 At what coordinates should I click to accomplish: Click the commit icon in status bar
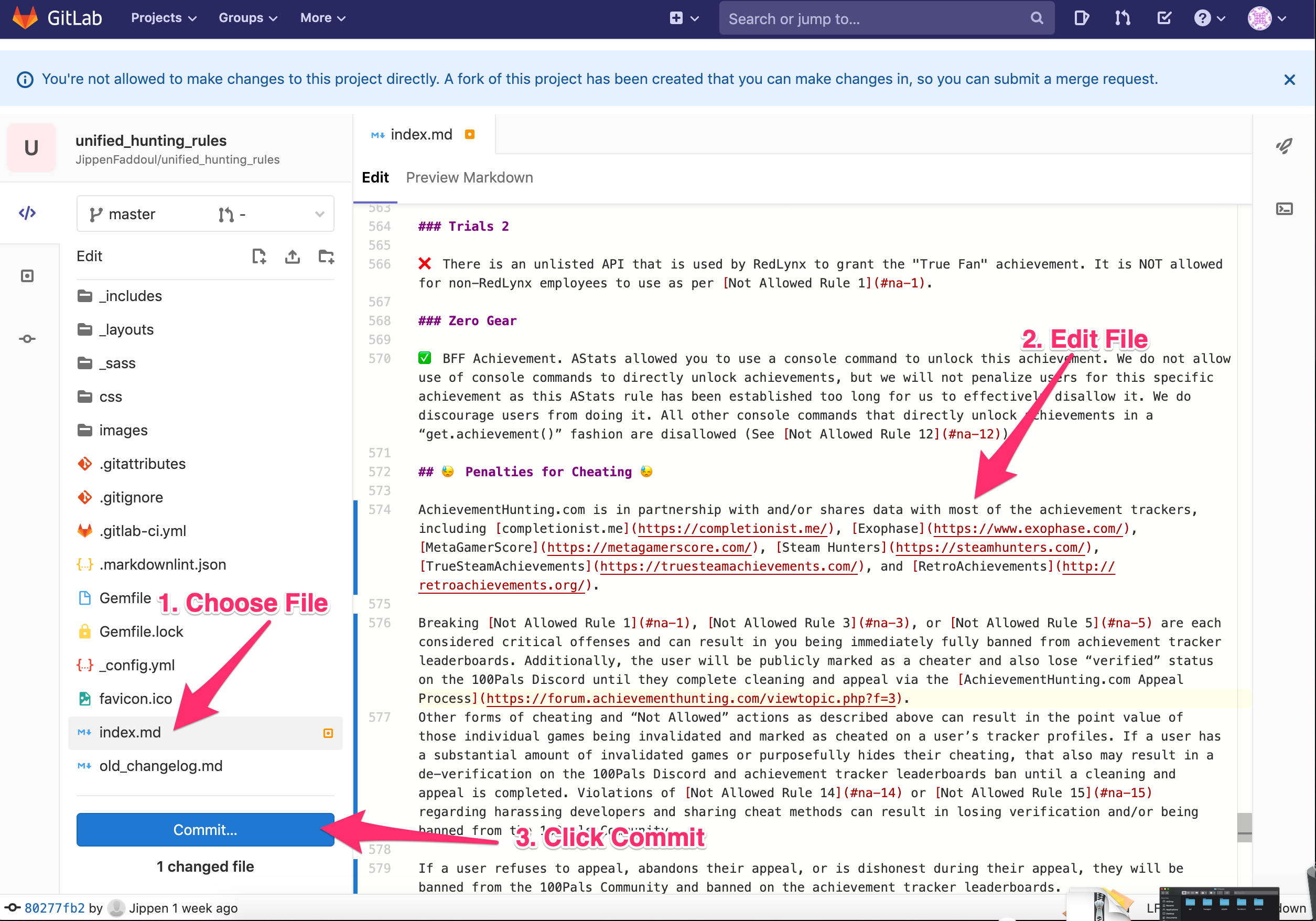[13, 908]
